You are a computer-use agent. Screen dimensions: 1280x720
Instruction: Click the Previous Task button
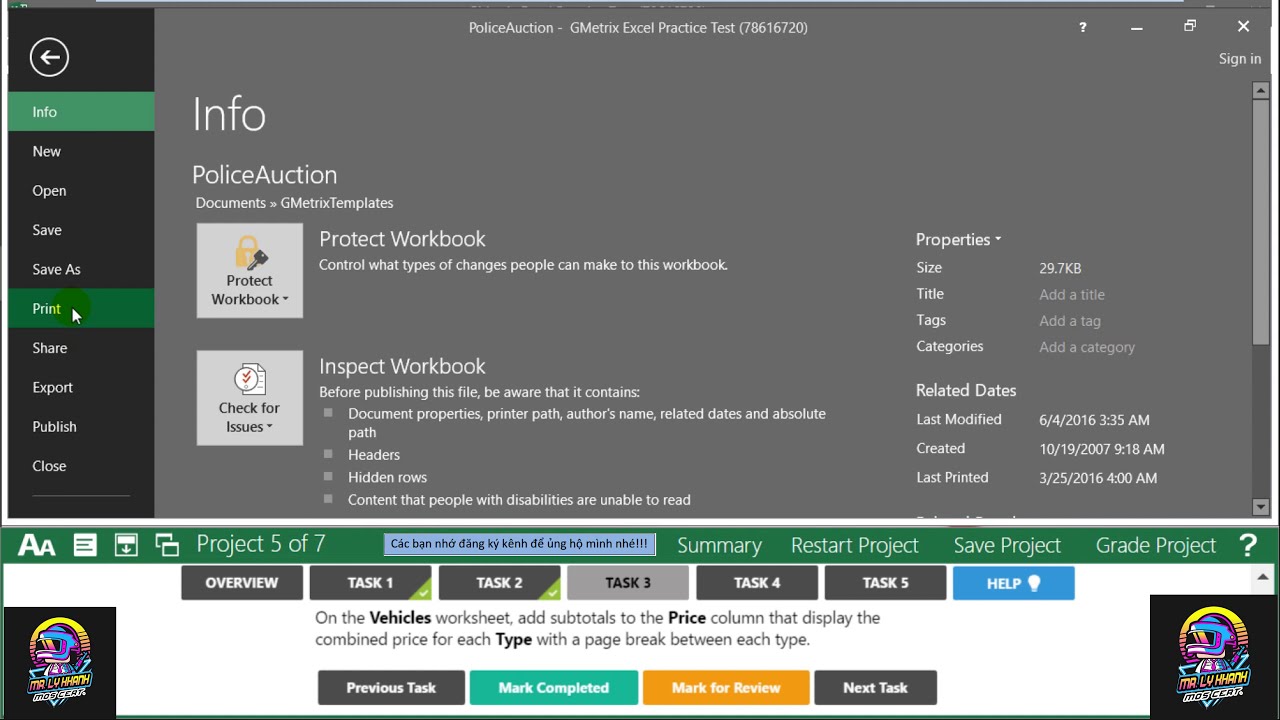tap(391, 688)
